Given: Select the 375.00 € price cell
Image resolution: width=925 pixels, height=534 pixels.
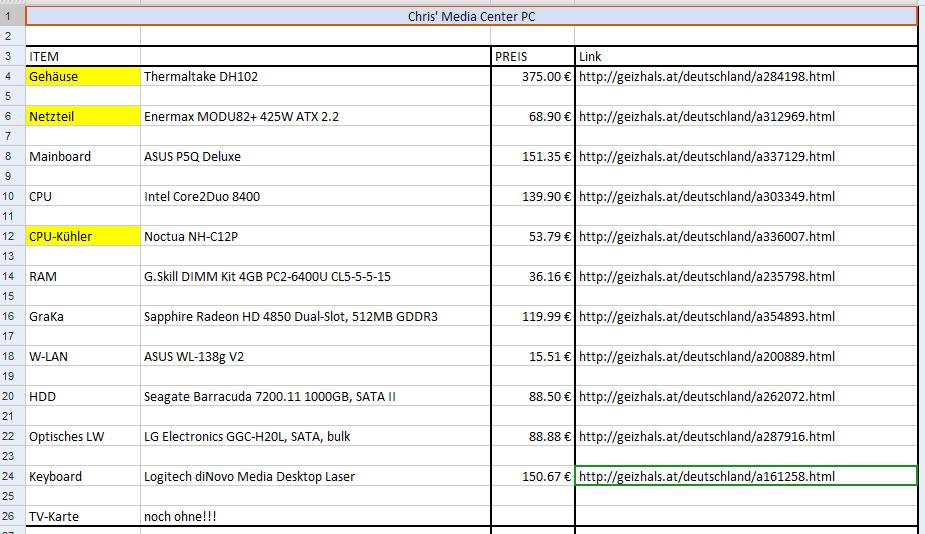Looking at the screenshot, I should pyautogui.click(x=533, y=77).
